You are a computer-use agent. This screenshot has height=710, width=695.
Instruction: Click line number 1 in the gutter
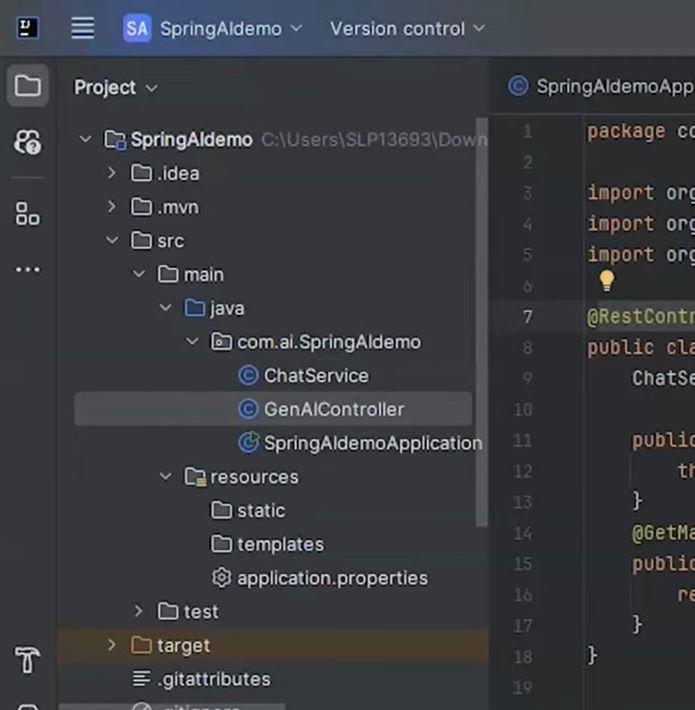coord(527,132)
